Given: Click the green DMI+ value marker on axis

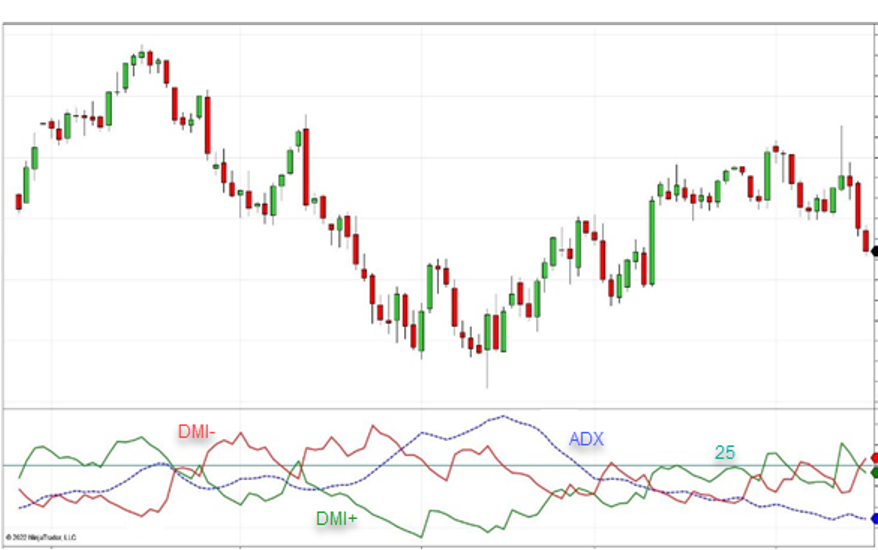Looking at the screenshot, I should pyautogui.click(x=874, y=471).
